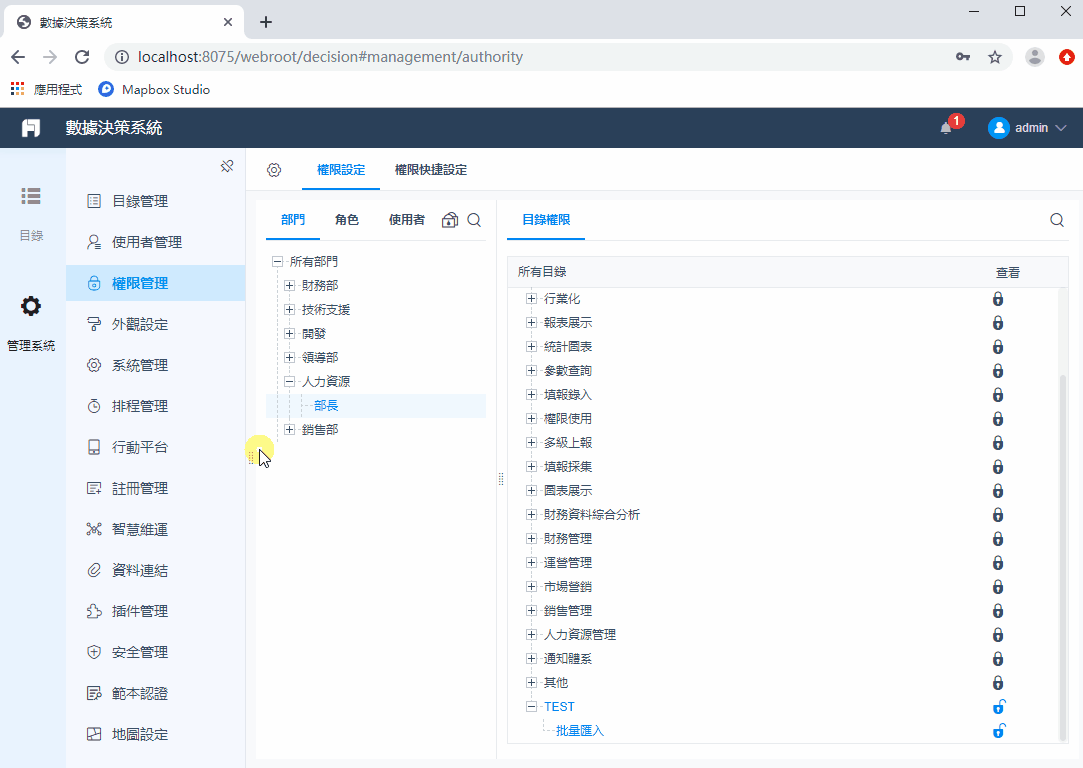Open the Mapbox Studio bookmark
The width and height of the screenshot is (1083, 768).
153,89
